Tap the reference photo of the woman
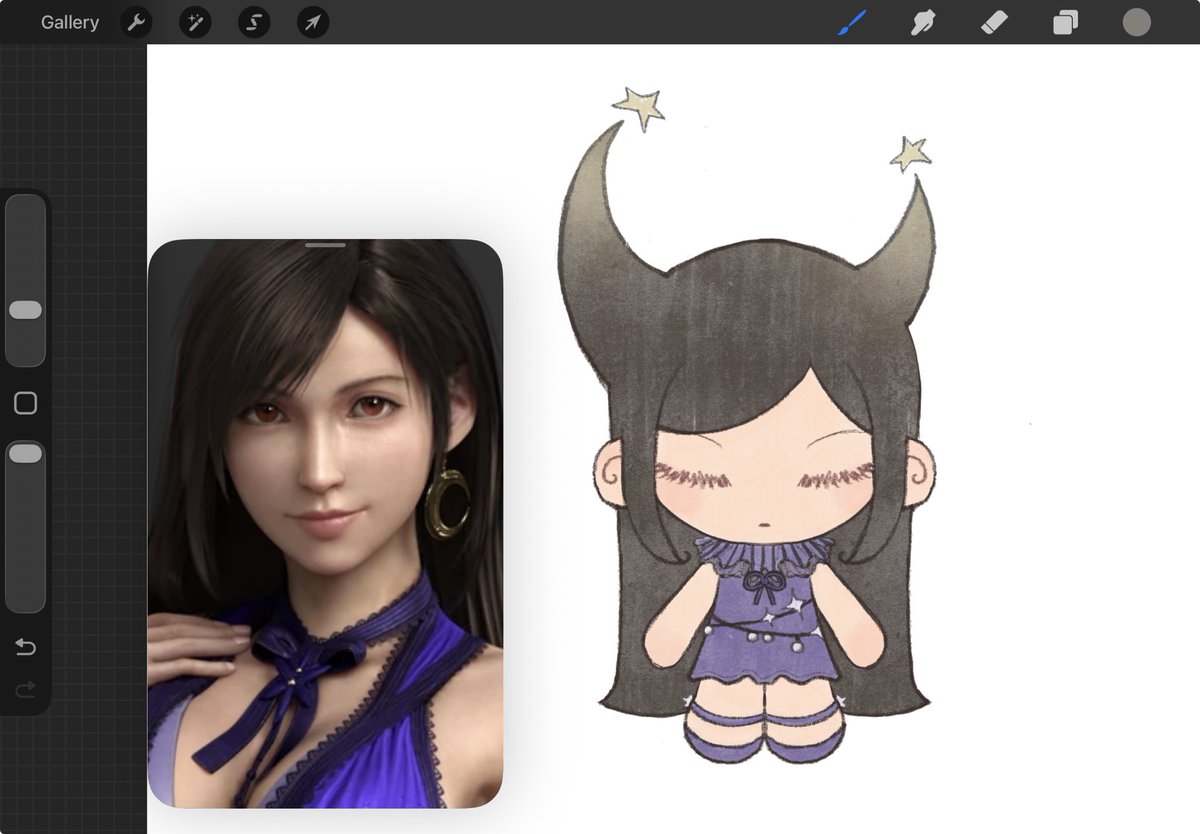Viewport: 1200px width, 834px height. (325, 523)
